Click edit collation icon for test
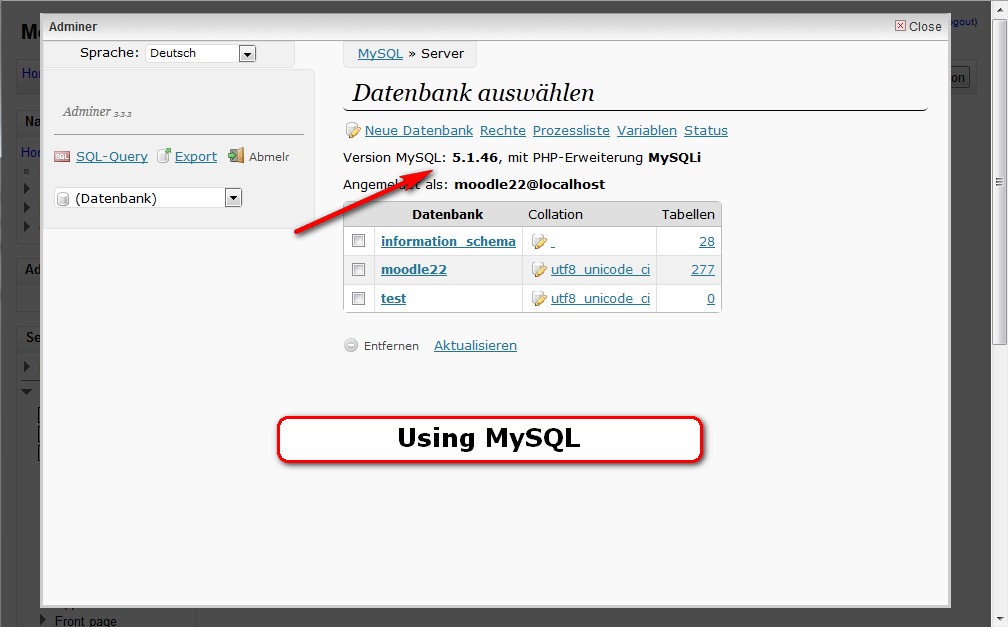The width and height of the screenshot is (1008, 627). [x=539, y=298]
